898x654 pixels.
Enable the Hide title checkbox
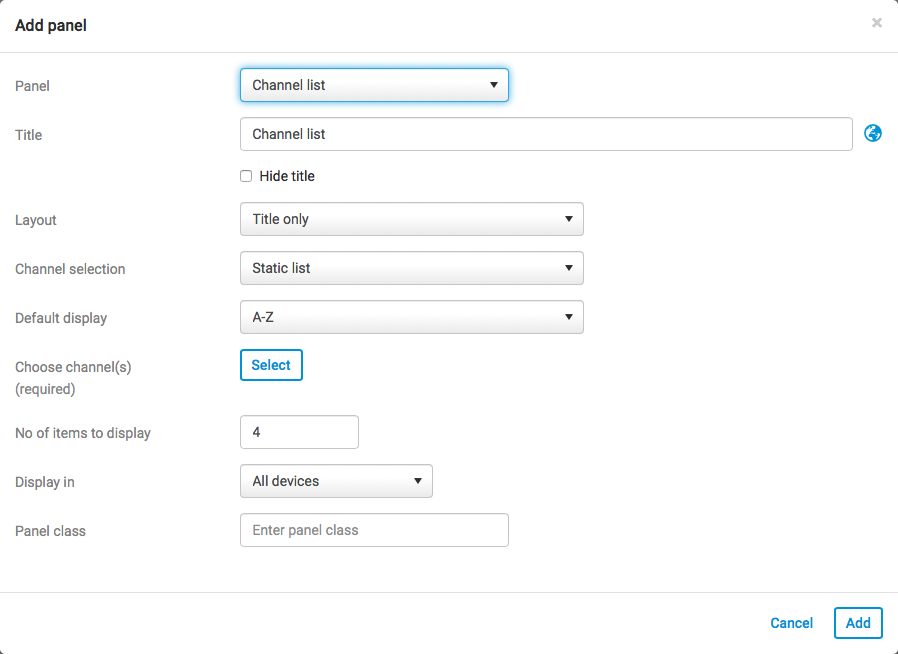246,176
